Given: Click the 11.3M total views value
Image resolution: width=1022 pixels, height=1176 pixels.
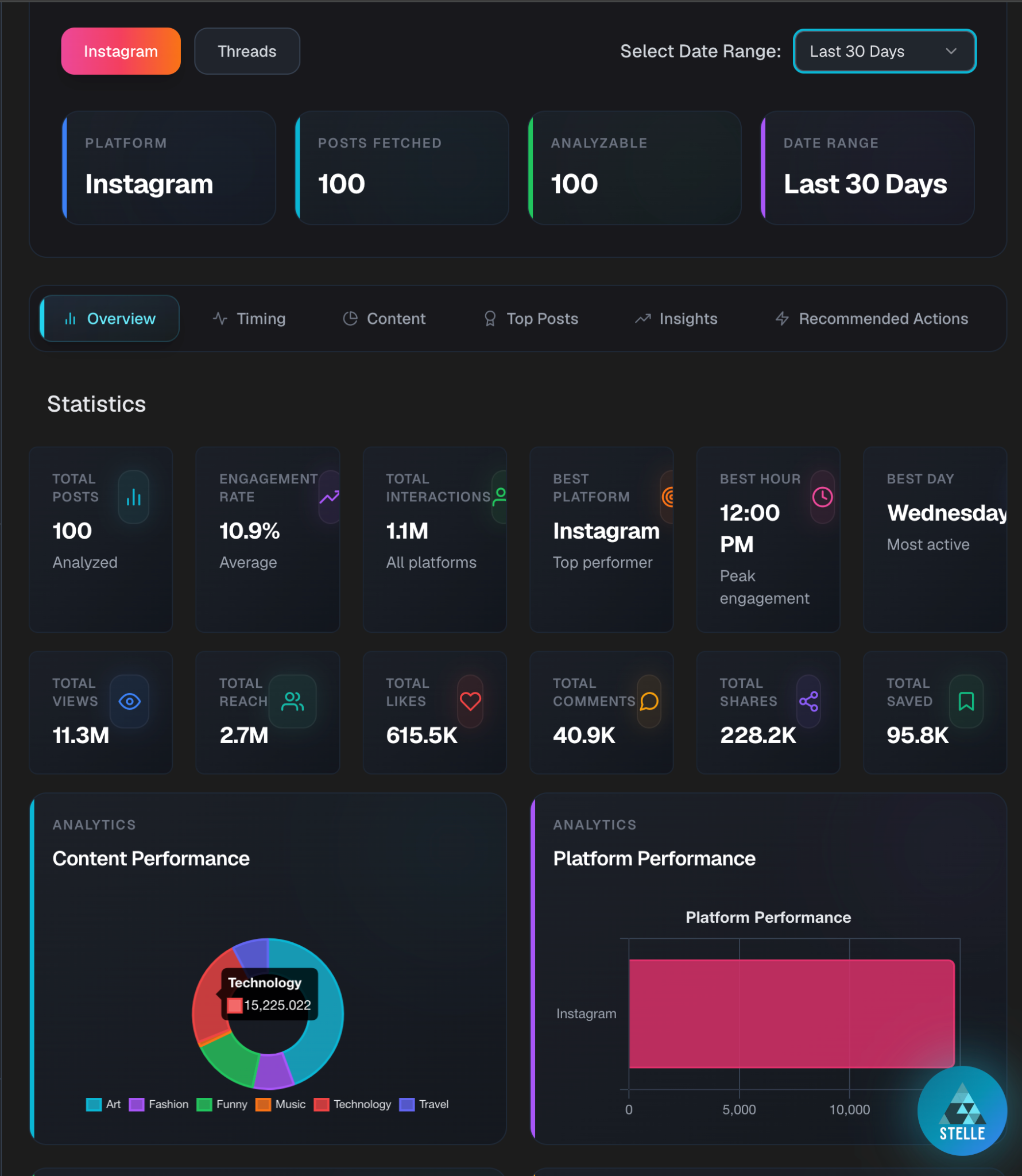Looking at the screenshot, I should pos(80,736).
